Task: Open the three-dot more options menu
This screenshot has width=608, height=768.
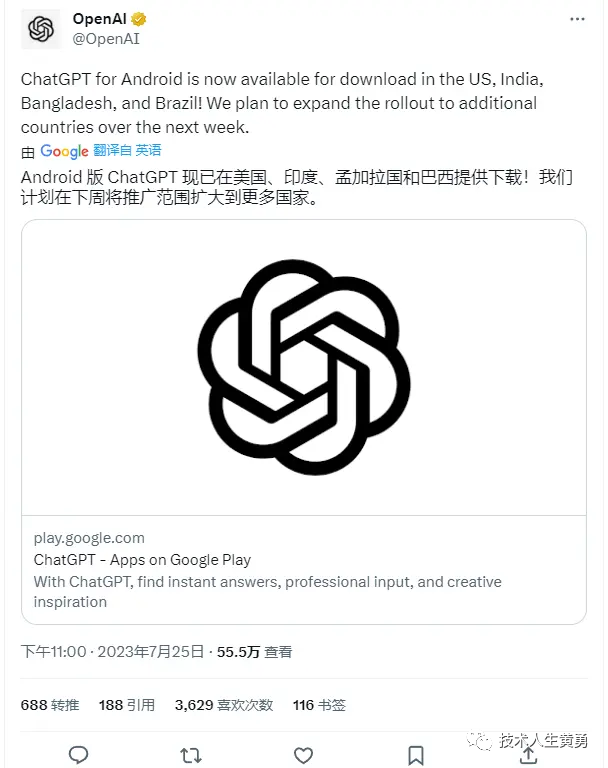Action: point(578,19)
